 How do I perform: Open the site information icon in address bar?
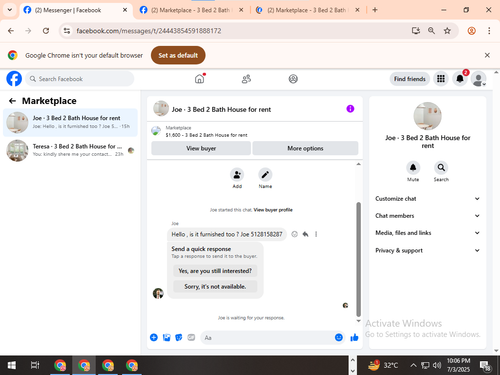(67, 31)
